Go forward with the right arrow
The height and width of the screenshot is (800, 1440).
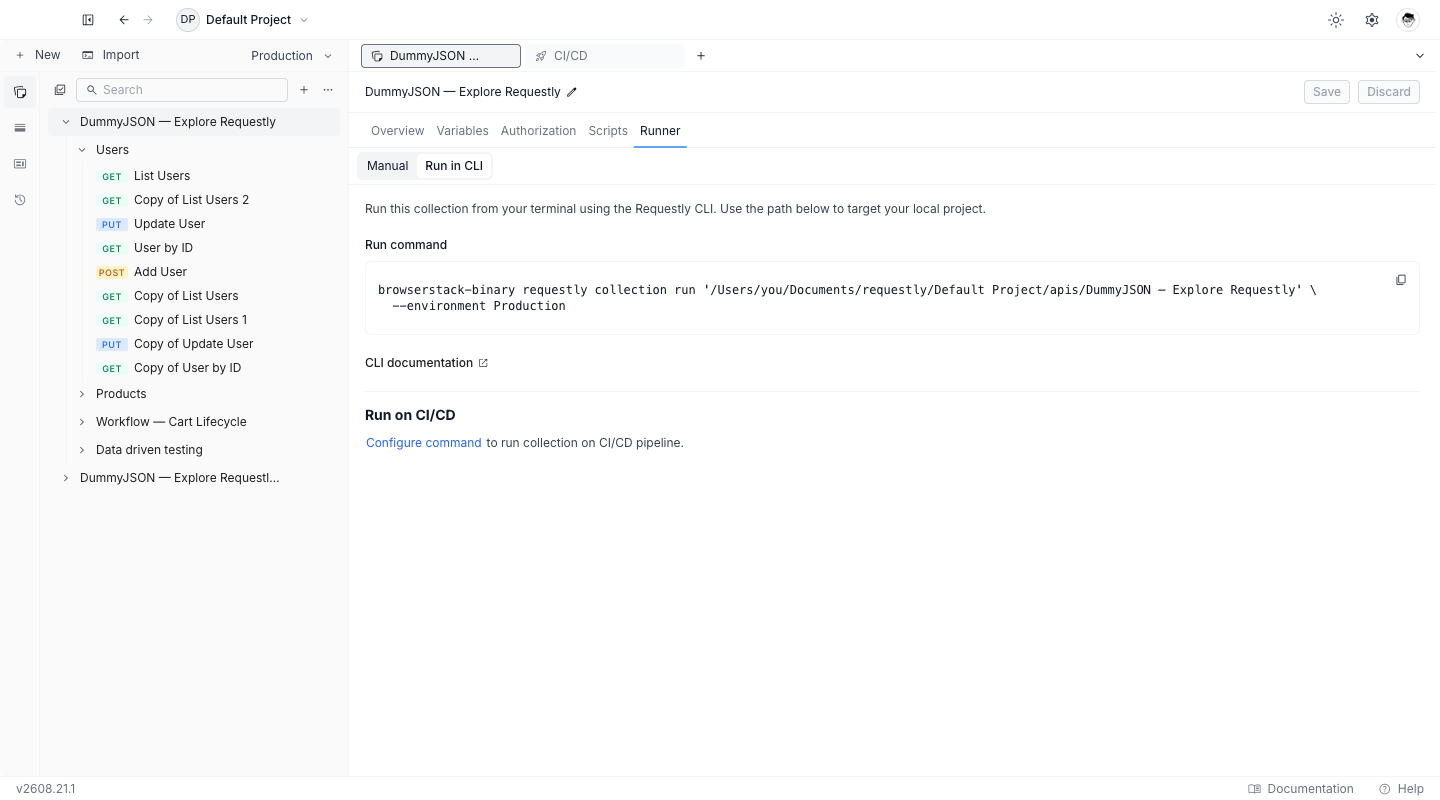[x=148, y=20]
